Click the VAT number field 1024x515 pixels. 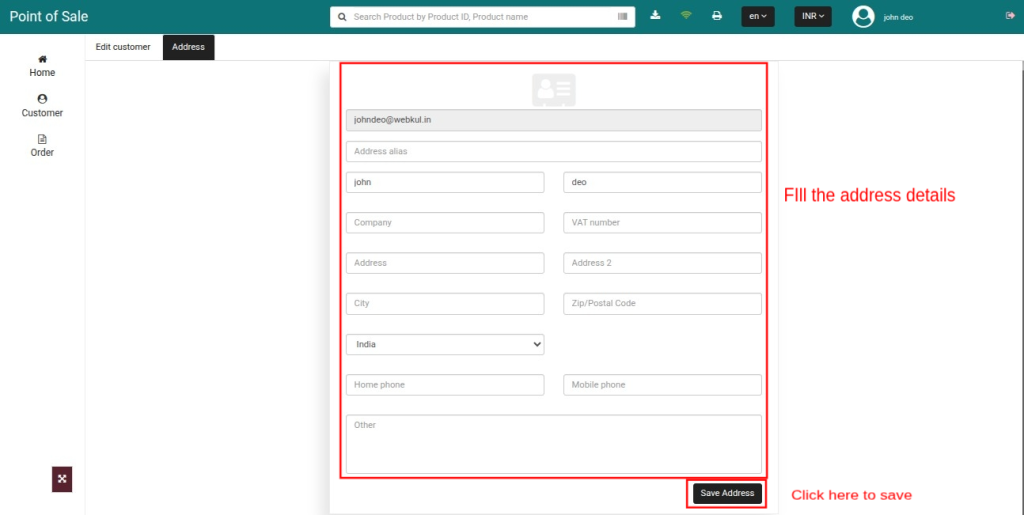point(662,223)
